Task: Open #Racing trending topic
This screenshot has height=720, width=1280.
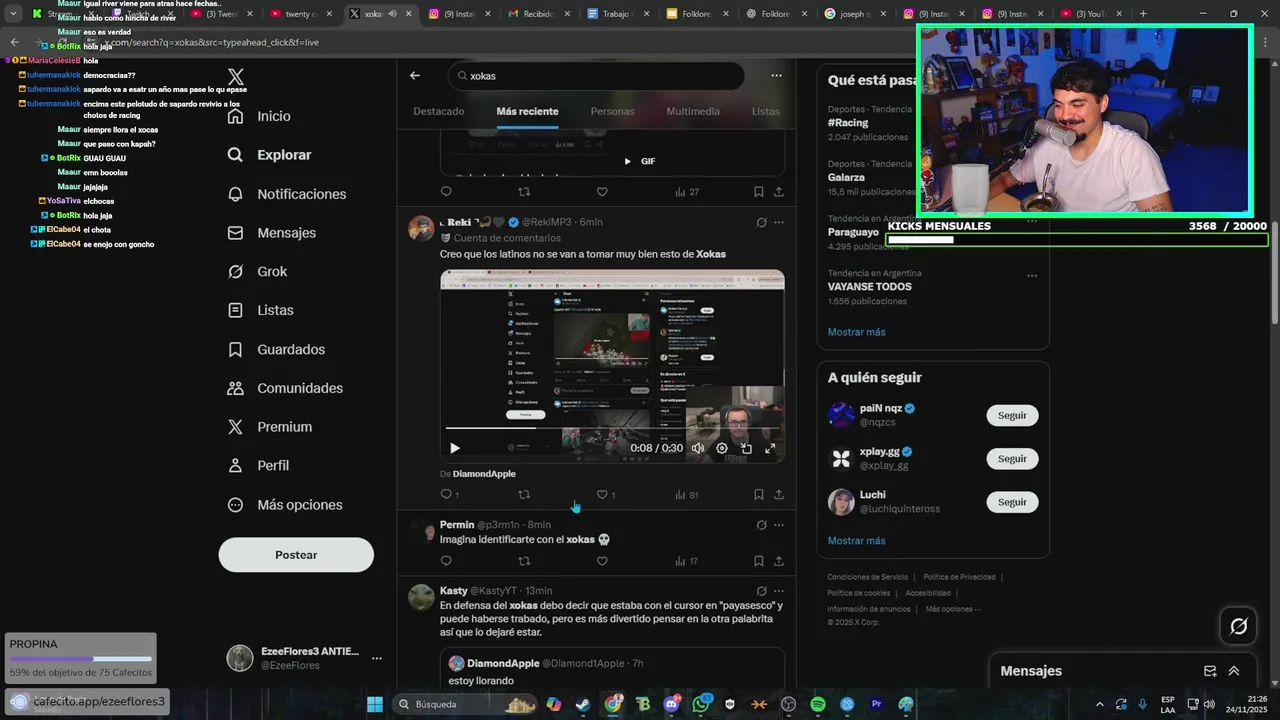Action: [x=848, y=123]
